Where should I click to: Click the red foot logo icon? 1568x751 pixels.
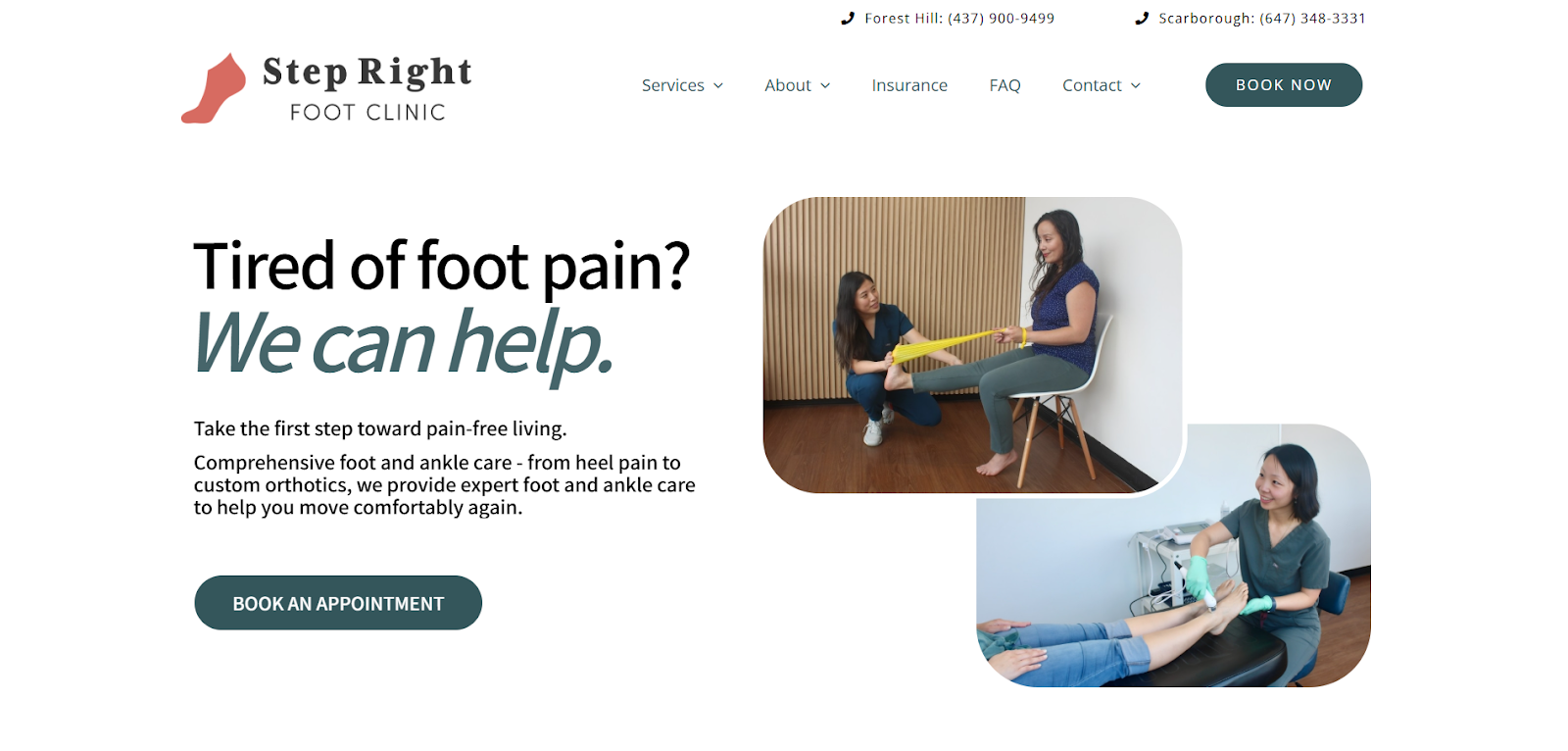coord(214,88)
